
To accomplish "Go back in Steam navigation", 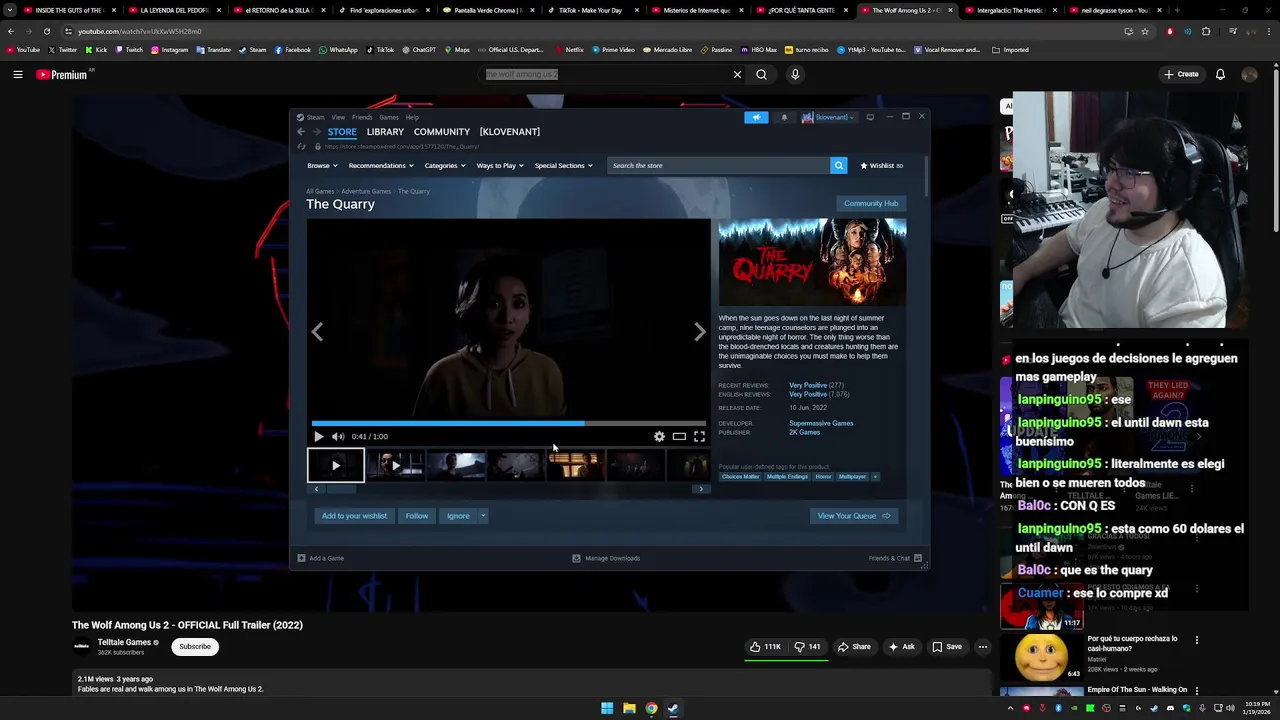I will coord(301,132).
